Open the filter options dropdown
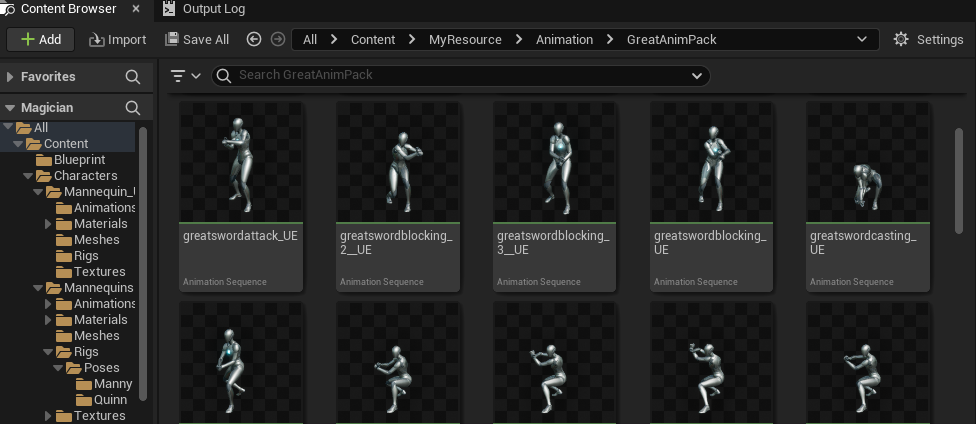The height and width of the screenshot is (424, 976). click(185, 76)
